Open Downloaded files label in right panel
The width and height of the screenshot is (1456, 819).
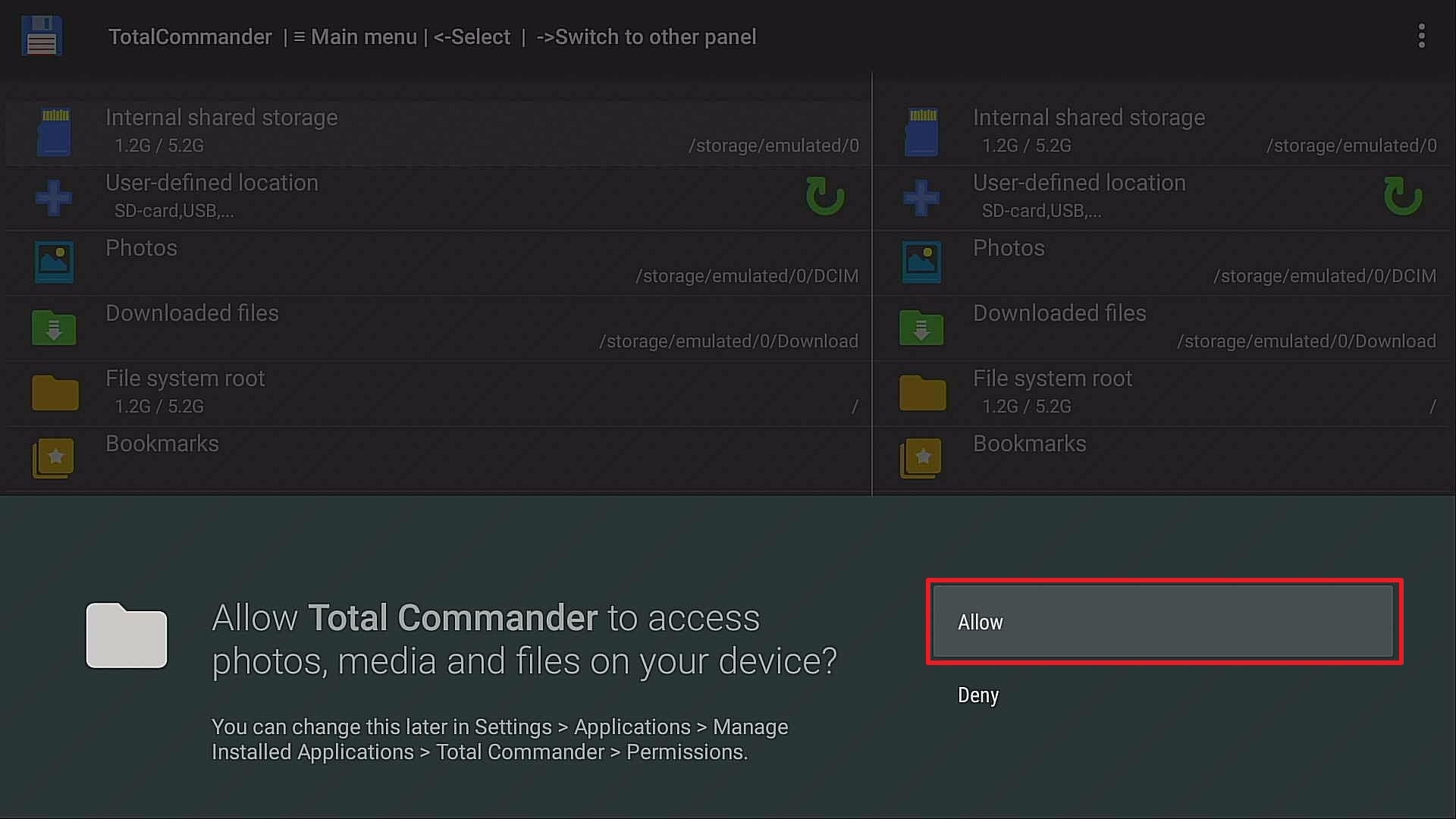coord(1059,313)
